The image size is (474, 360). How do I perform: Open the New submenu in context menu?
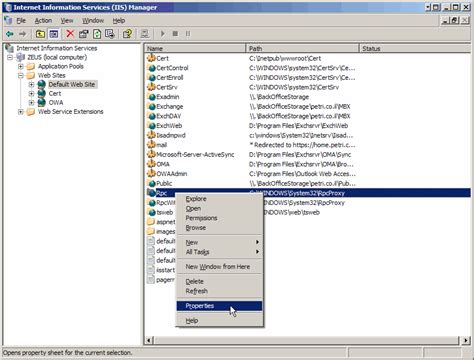(x=219, y=242)
